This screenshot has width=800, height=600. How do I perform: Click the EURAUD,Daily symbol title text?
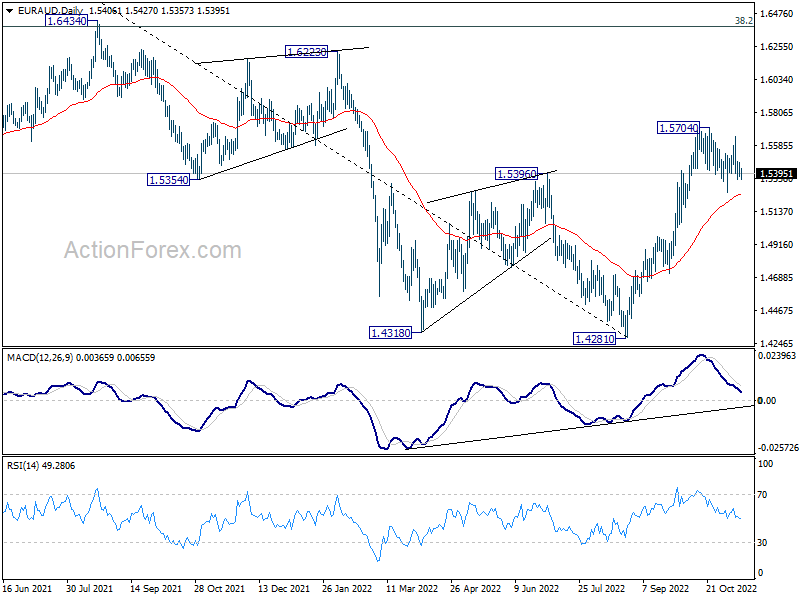pos(50,10)
